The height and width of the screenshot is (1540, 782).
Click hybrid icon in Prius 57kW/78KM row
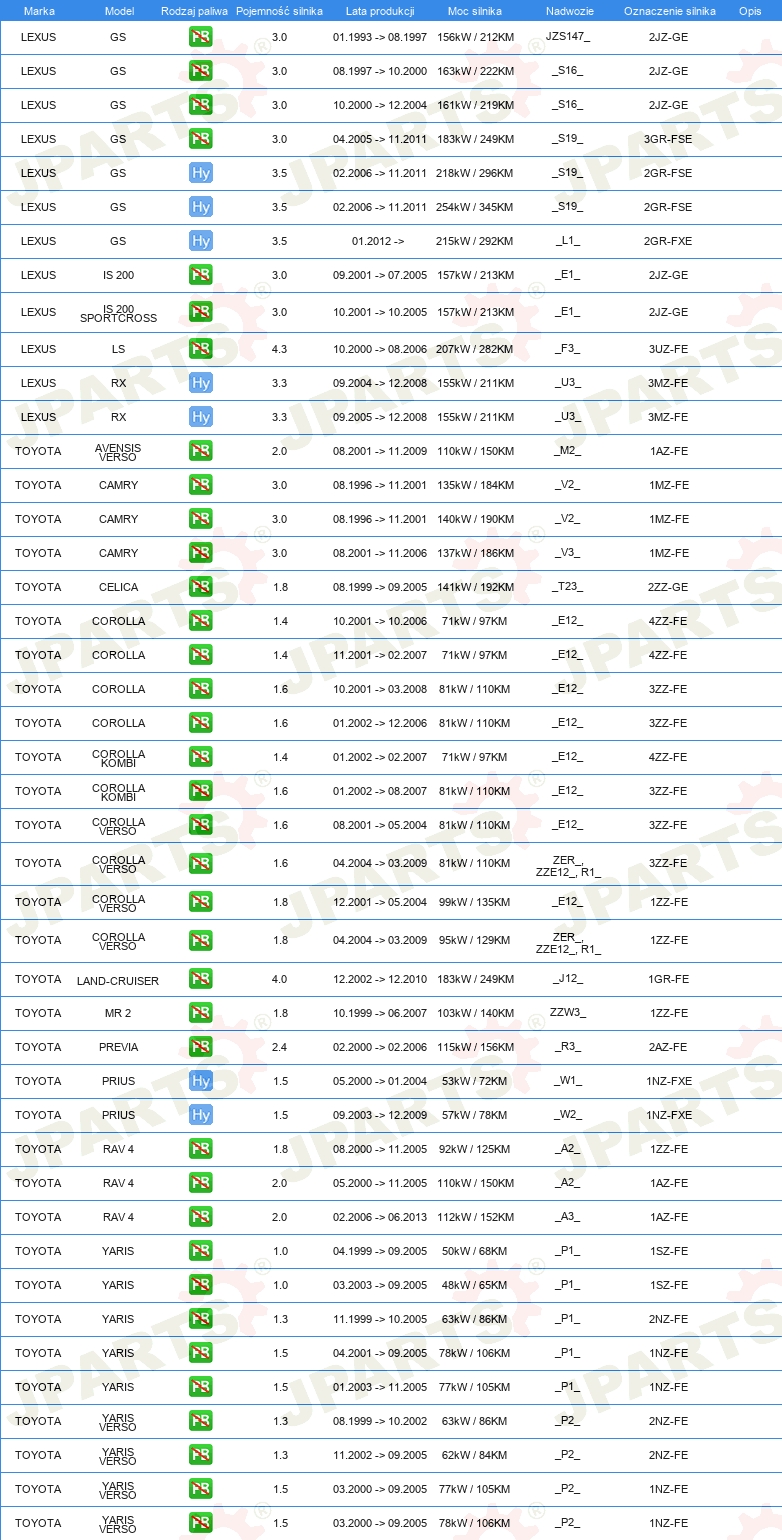(x=200, y=1115)
